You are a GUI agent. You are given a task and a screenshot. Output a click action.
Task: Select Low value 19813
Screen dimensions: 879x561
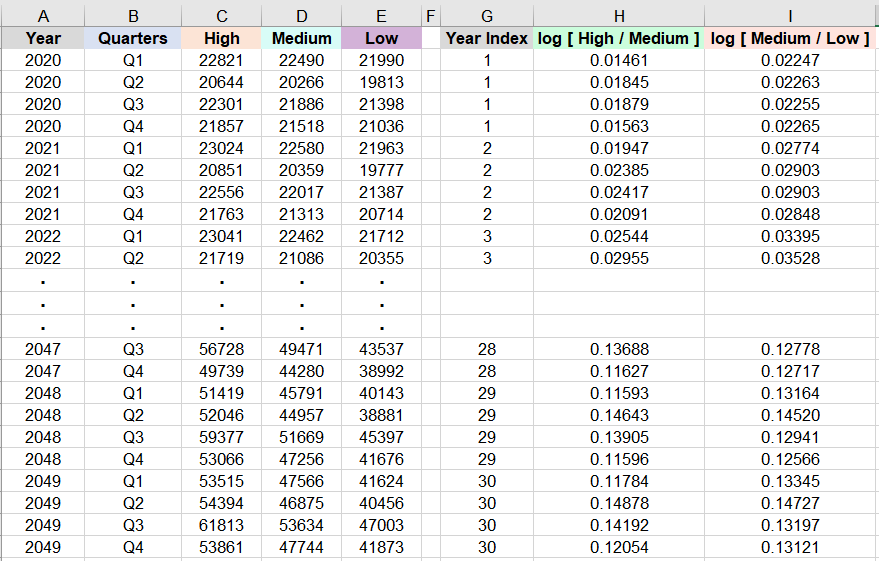tap(381, 82)
